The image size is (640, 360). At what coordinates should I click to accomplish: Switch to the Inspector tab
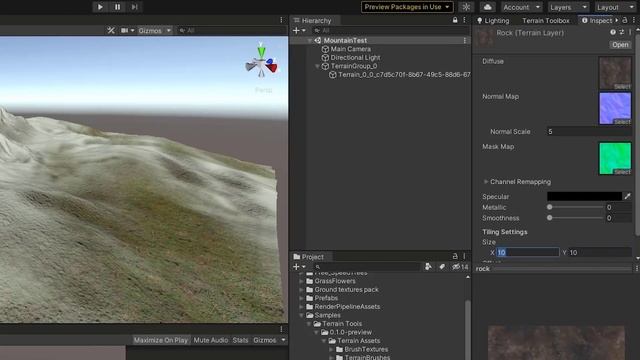[x=597, y=20]
